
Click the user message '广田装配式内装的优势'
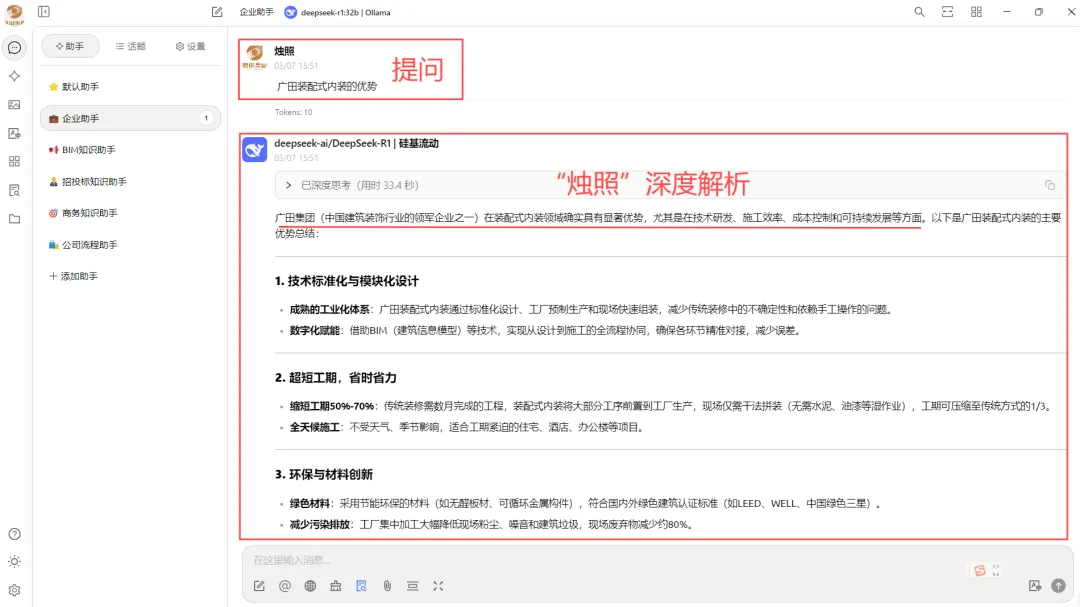point(327,86)
